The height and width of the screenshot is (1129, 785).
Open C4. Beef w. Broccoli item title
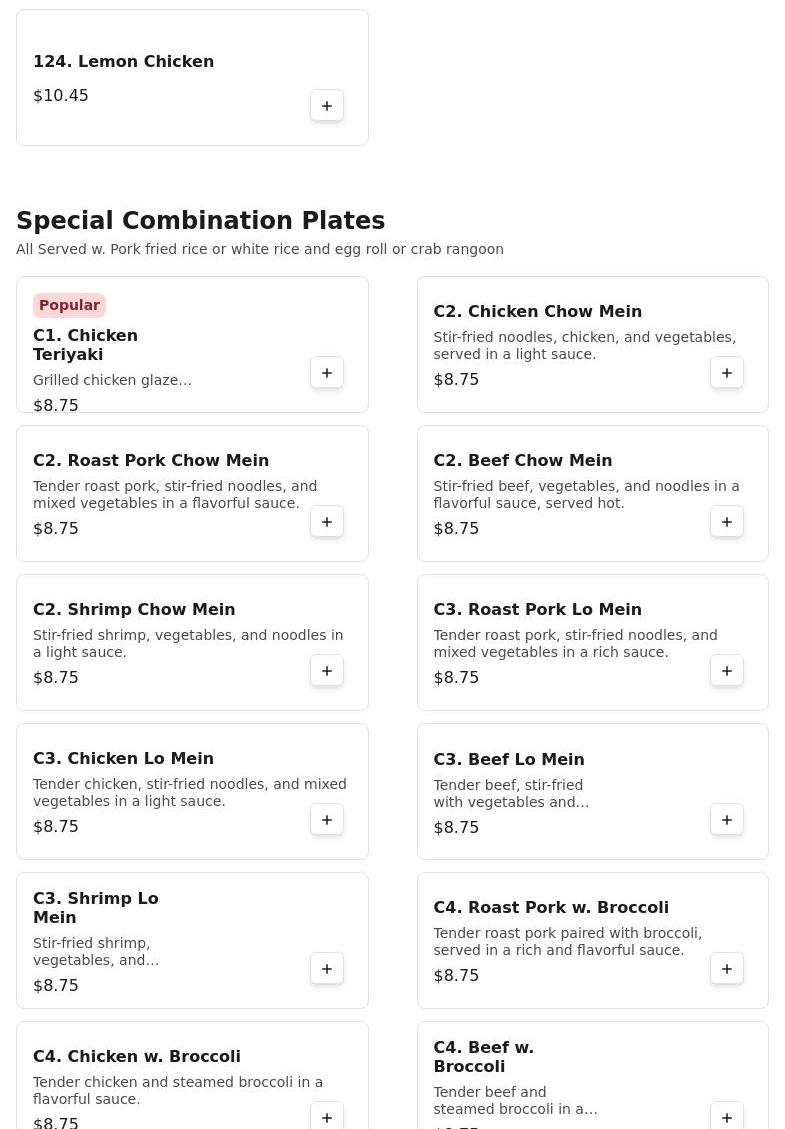click(483, 1057)
